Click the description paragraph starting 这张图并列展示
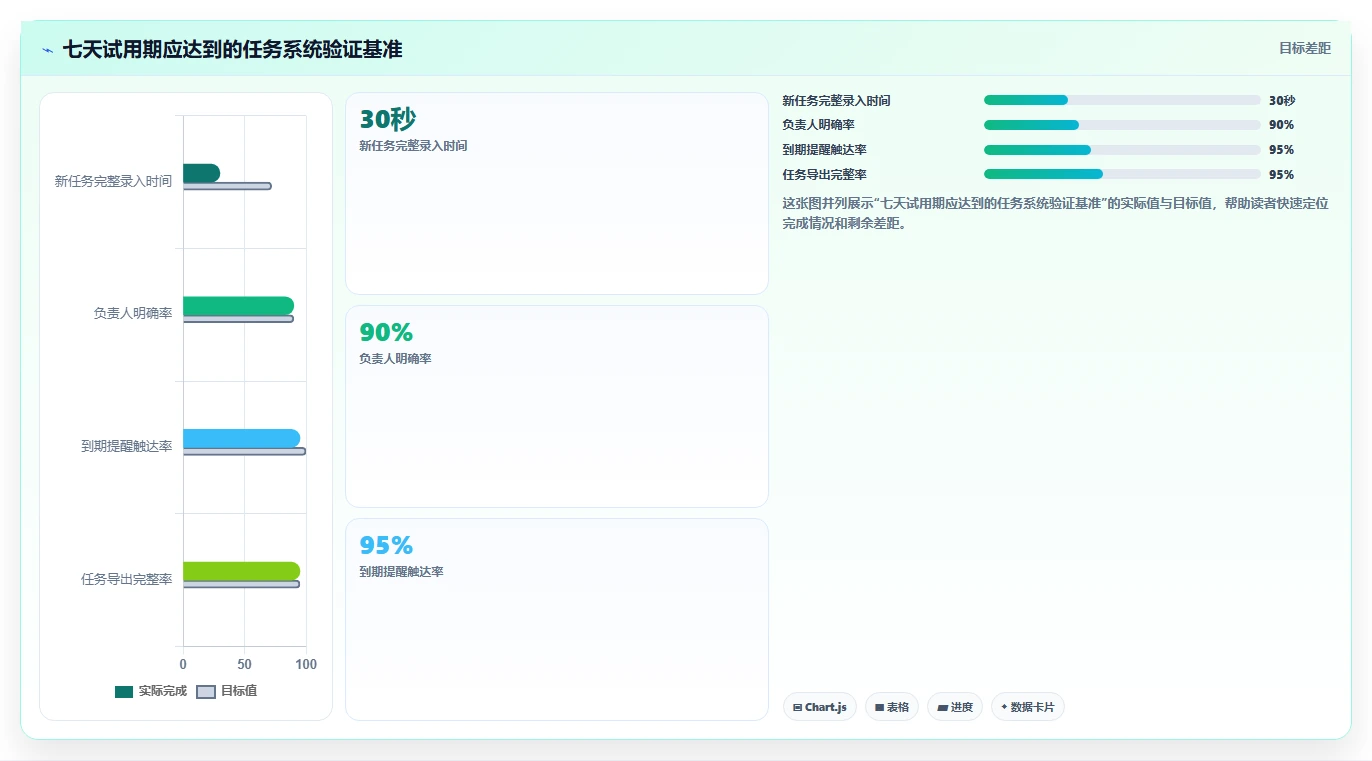The height and width of the screenshot is (761, 1372). pos(1056,213)
